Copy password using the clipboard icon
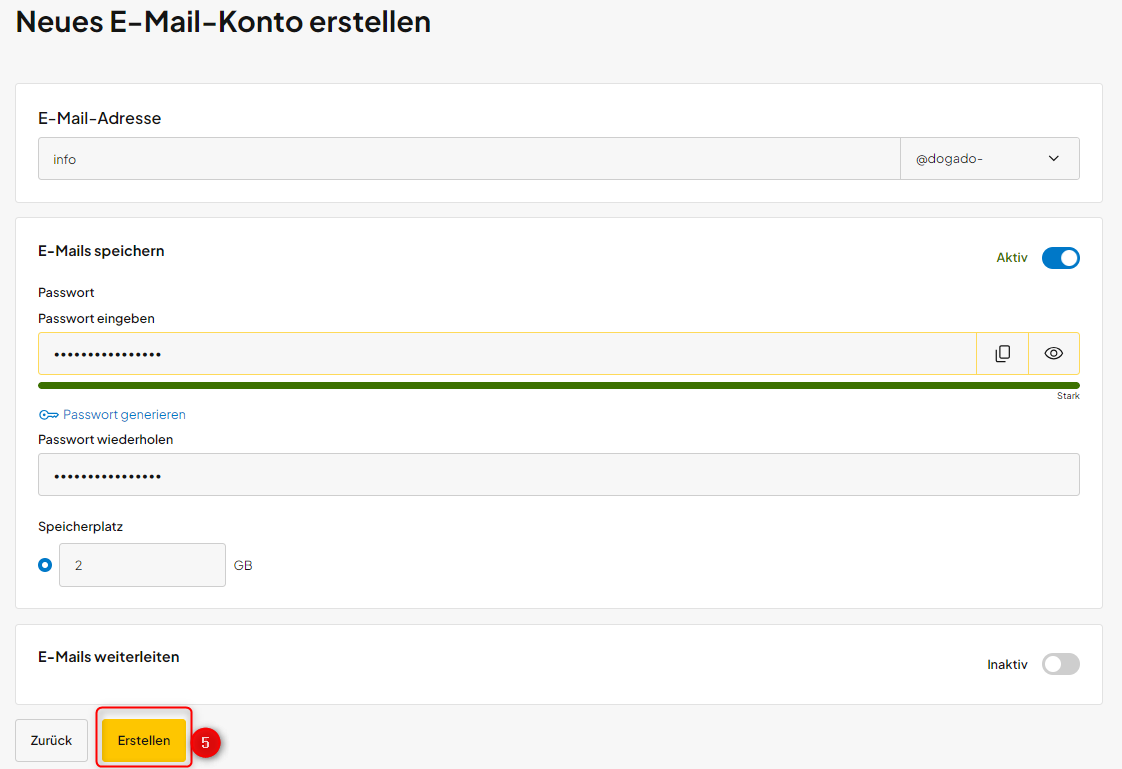The width and height of the screenshot is (1122, 769). pyautogui.click(x=1003, y=353)
